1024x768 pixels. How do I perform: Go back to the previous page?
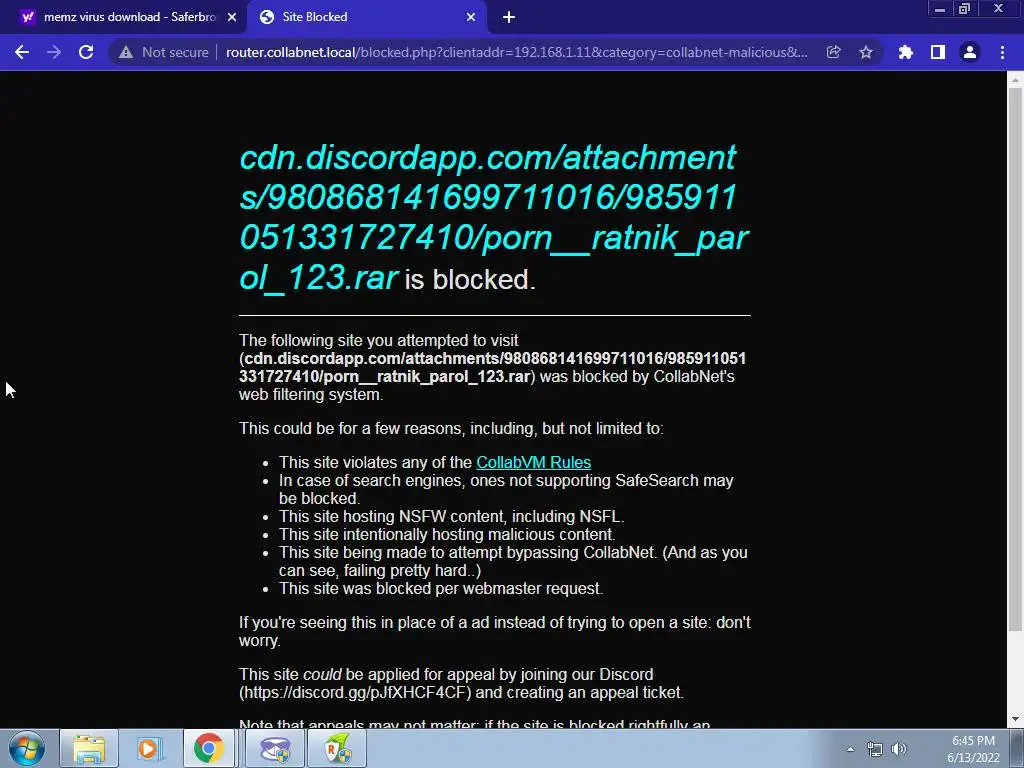click(x=22, y=52)
